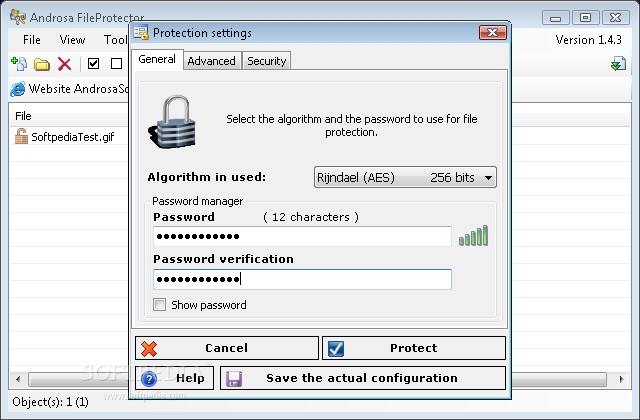The image size is (640, 420).
Task: Switch to the Security tab
Action: pyautogui.click(x=267, y=61)
